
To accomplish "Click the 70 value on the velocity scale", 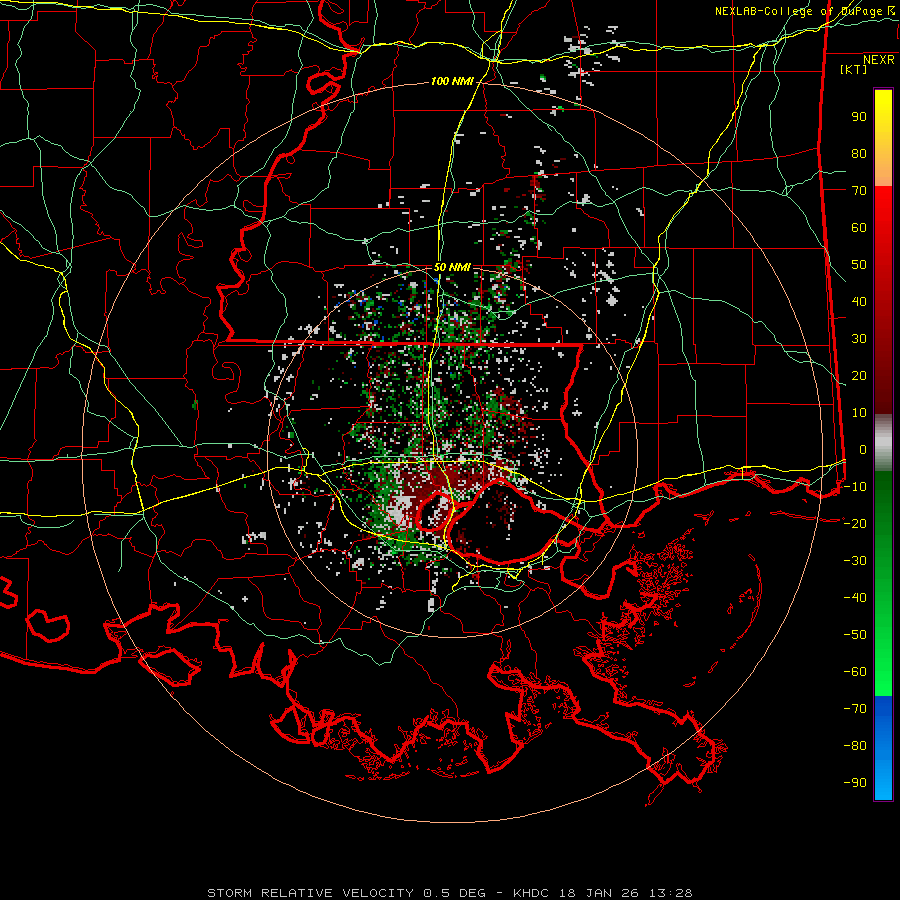I will click(x=859, y=191).
